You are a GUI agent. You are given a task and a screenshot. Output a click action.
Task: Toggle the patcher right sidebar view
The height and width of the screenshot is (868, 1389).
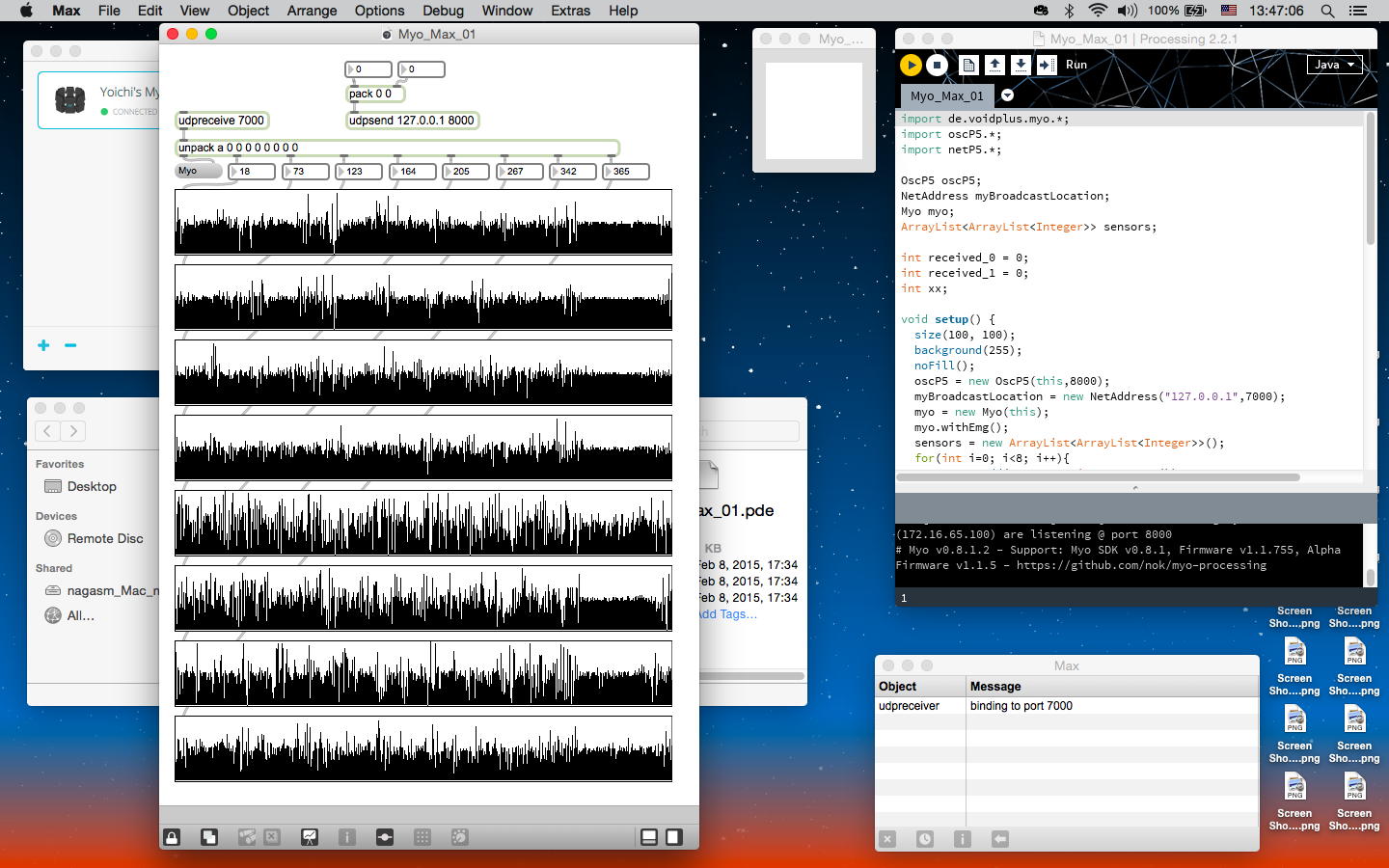point(674,837)
